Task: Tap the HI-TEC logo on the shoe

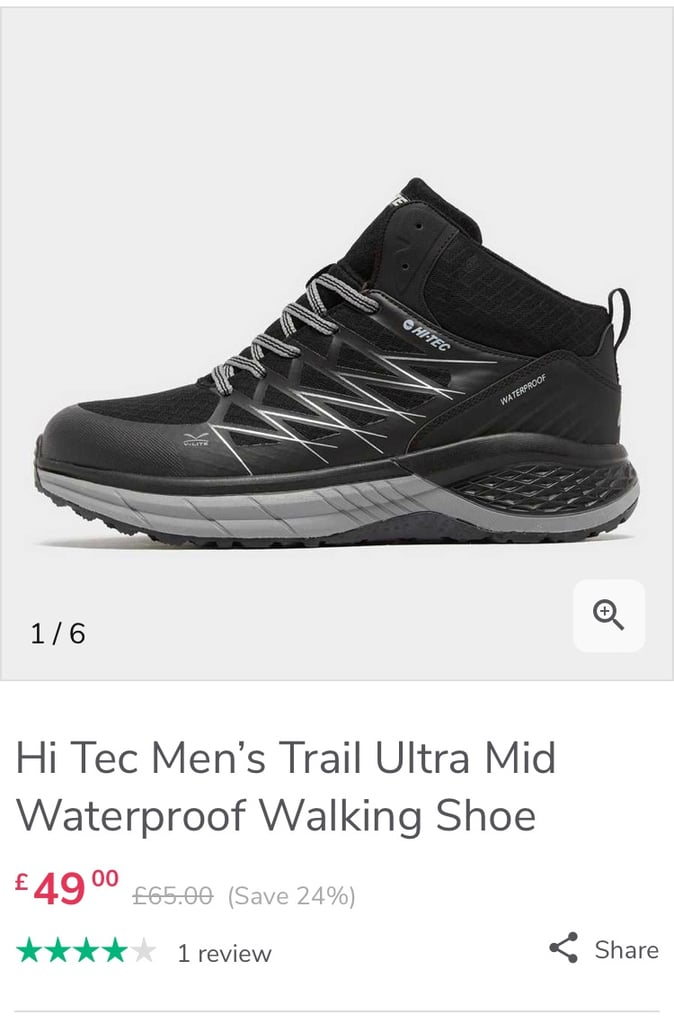Action: pos(426,334)
